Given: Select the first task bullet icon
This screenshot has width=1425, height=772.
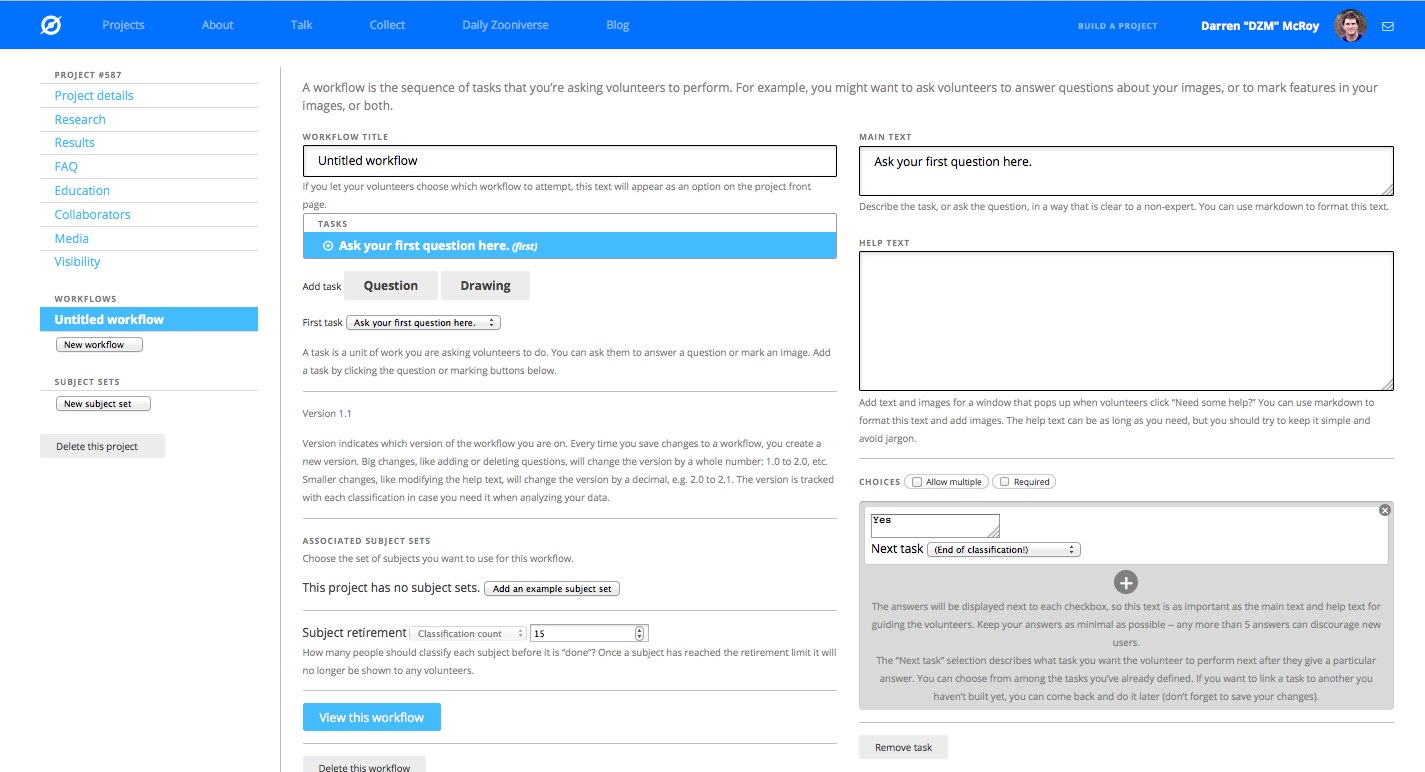Looking at the screenshot, I should coord(328,246).
